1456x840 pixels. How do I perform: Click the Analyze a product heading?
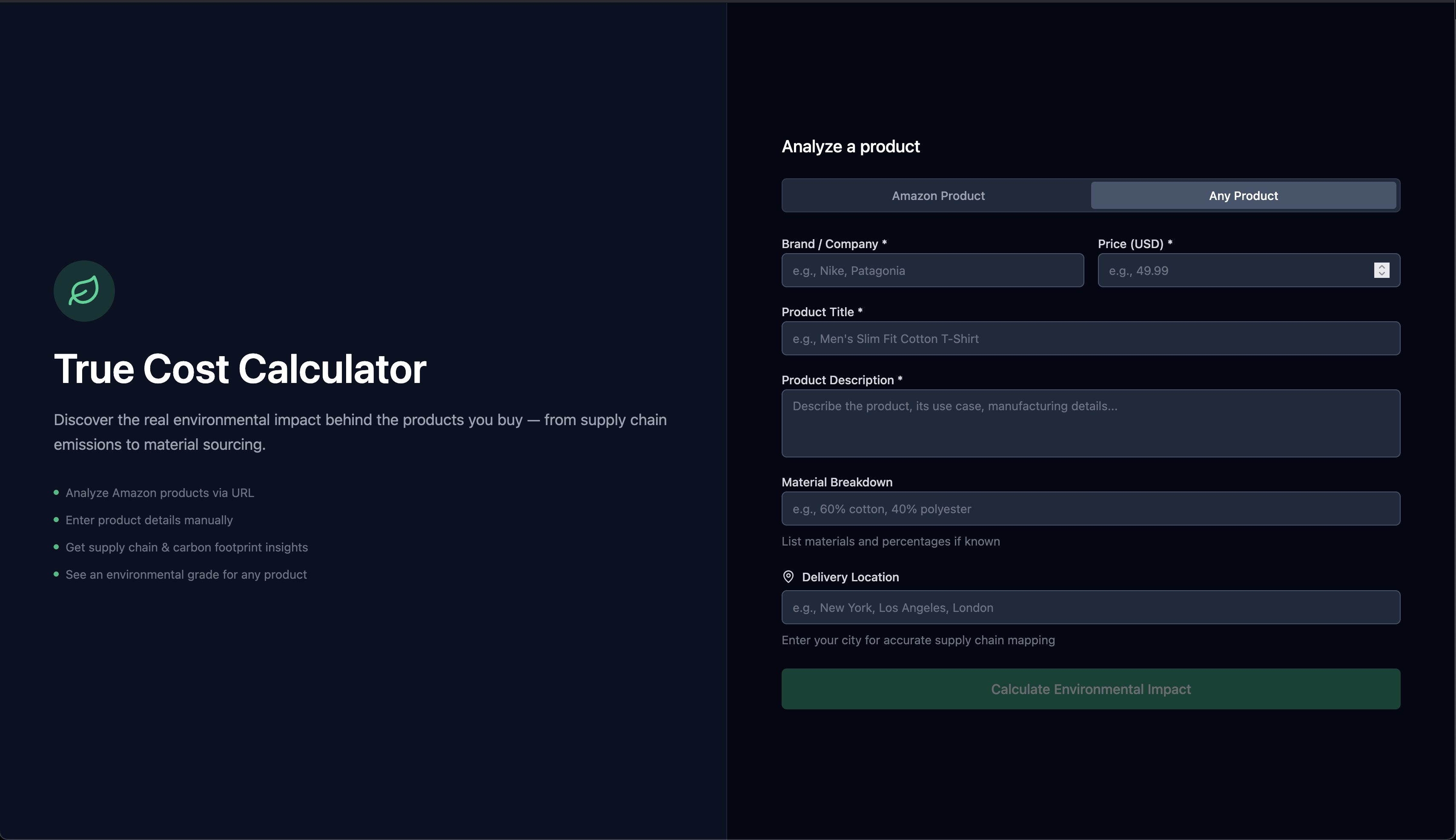tap(850, 146)
